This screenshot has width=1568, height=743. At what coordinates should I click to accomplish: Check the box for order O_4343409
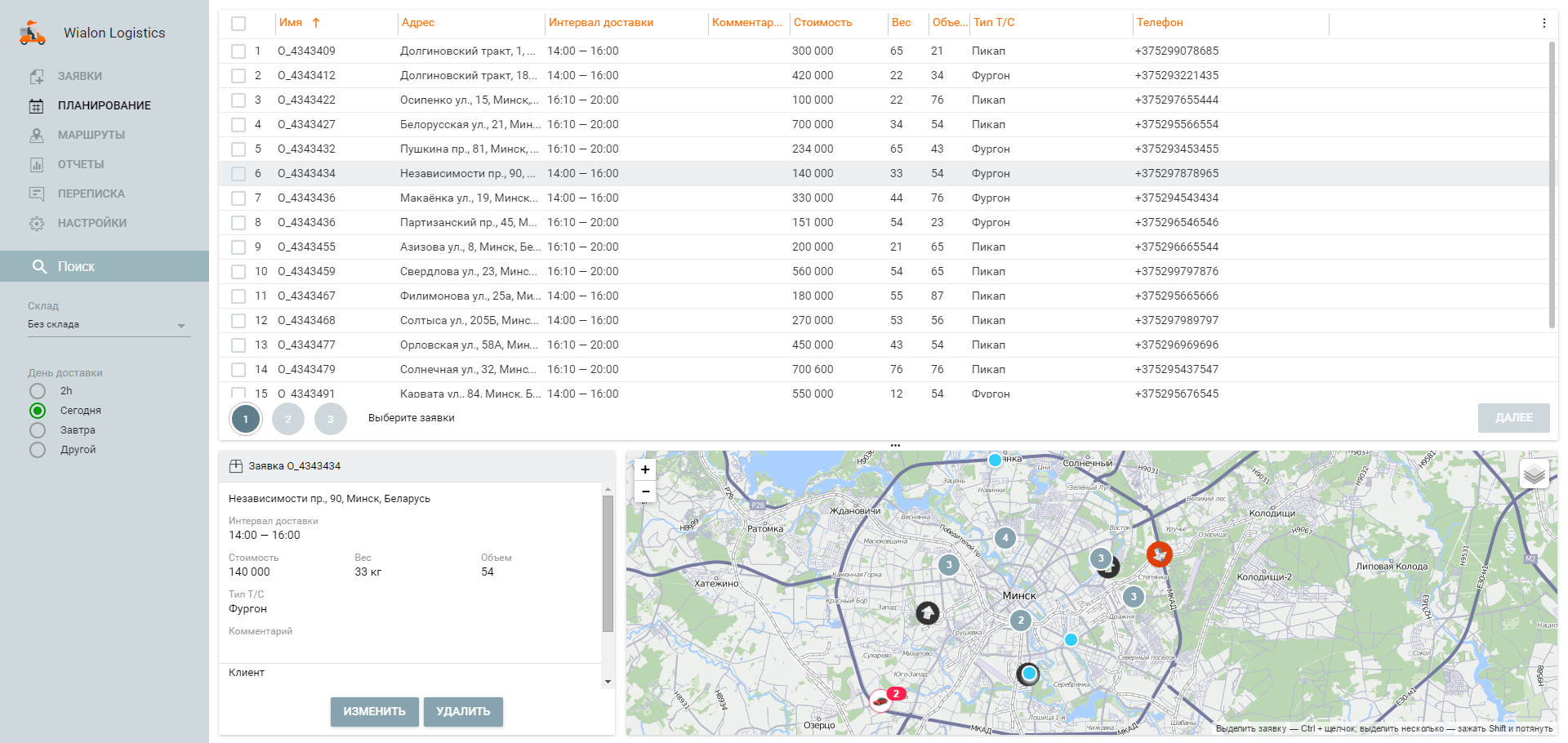pyautogui.click(x=238, y=51)
